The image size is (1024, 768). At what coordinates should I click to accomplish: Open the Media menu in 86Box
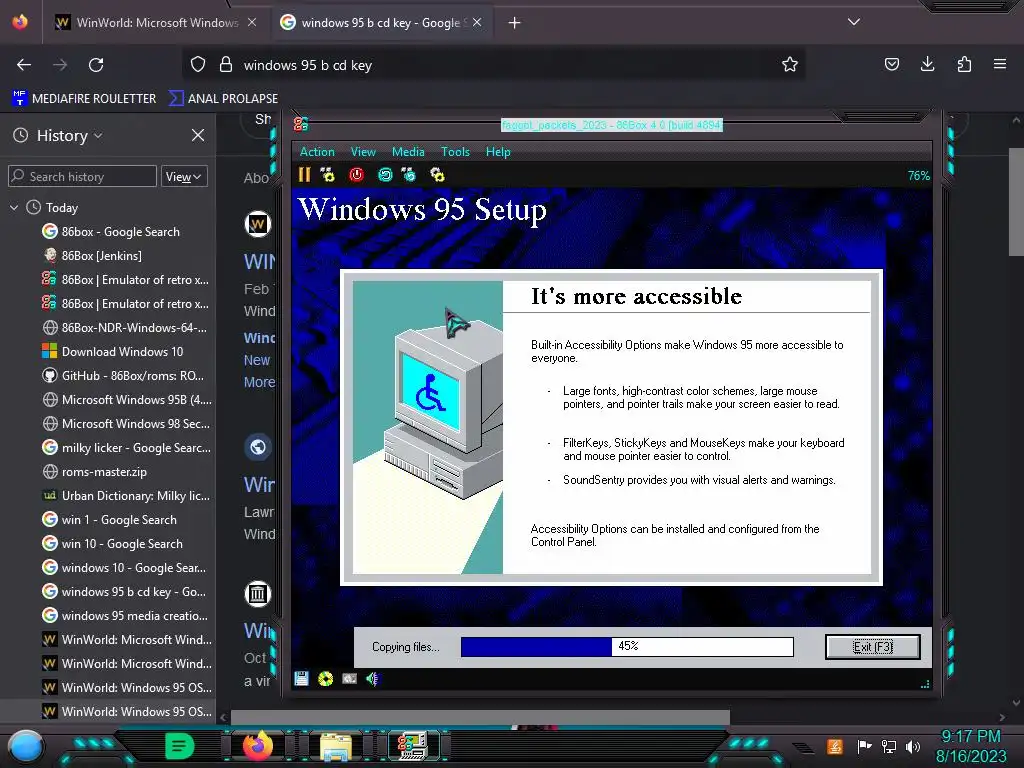pos(408,152)
